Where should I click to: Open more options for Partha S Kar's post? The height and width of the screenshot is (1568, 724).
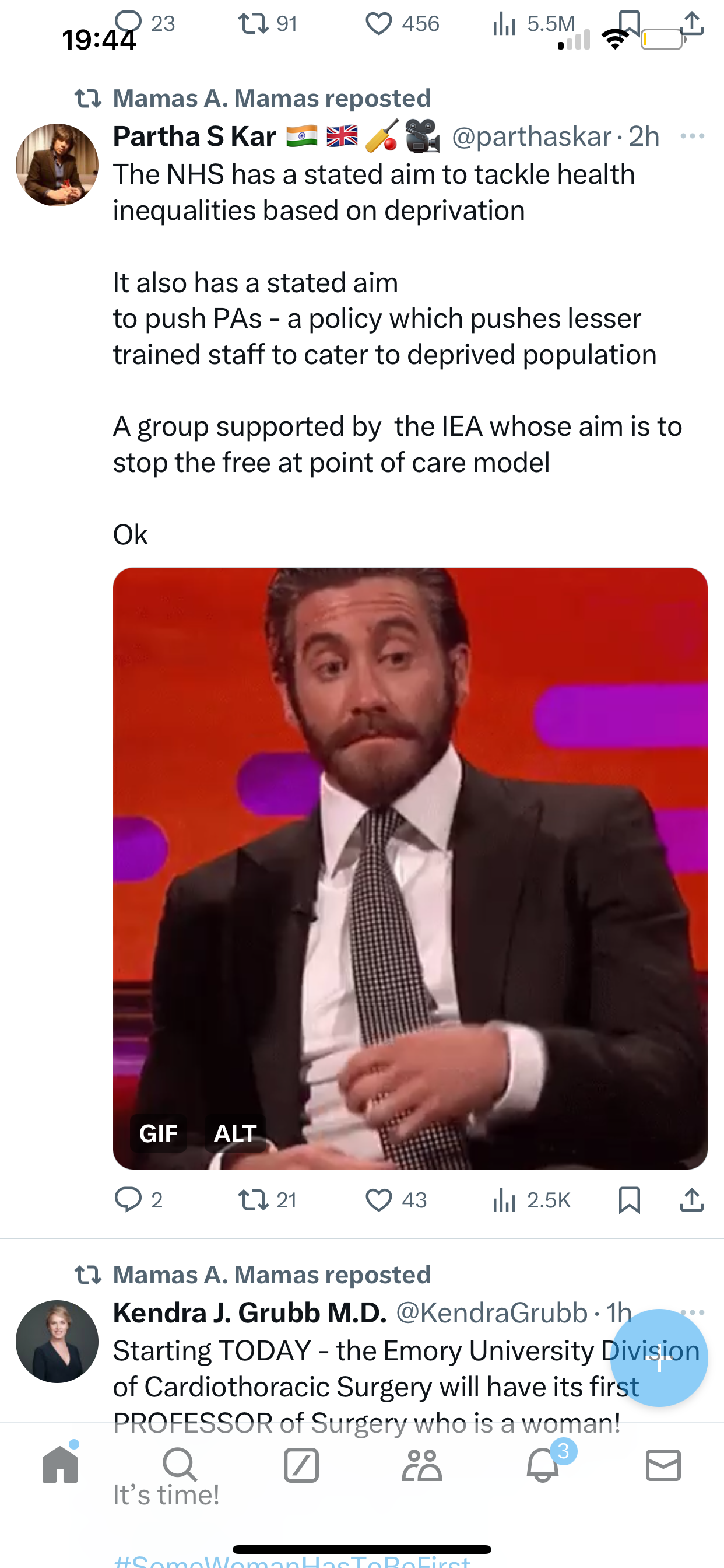(693, 136)
